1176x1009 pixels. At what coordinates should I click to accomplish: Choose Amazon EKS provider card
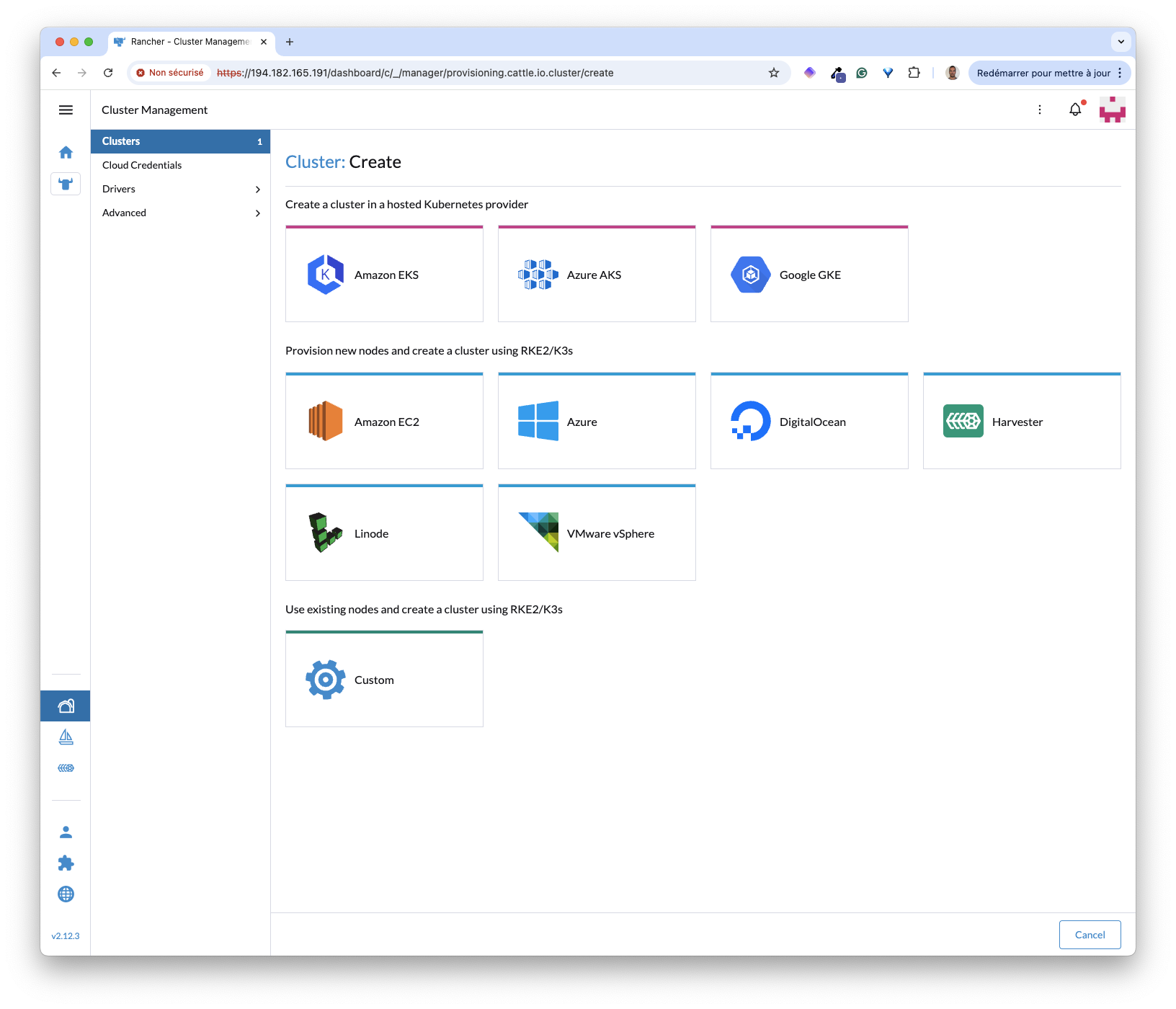pos(384,275)
